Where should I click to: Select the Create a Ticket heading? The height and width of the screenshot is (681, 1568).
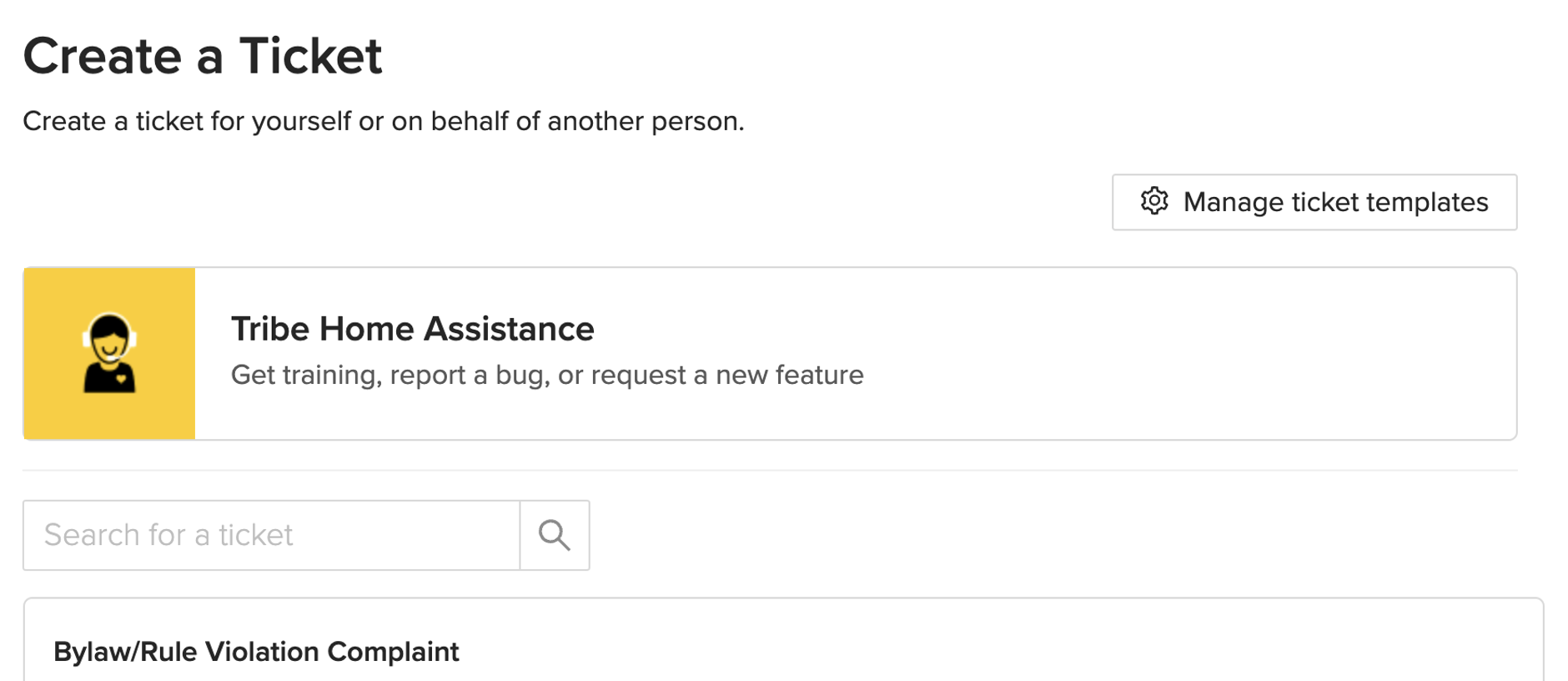(203, 57)
